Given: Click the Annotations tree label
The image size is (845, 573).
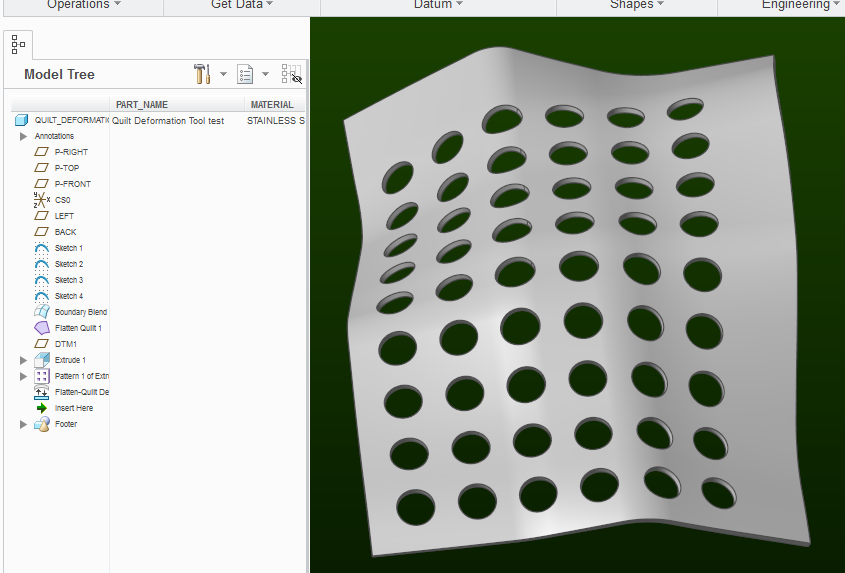Looking at the screenshot, I should tap(54, 136).
